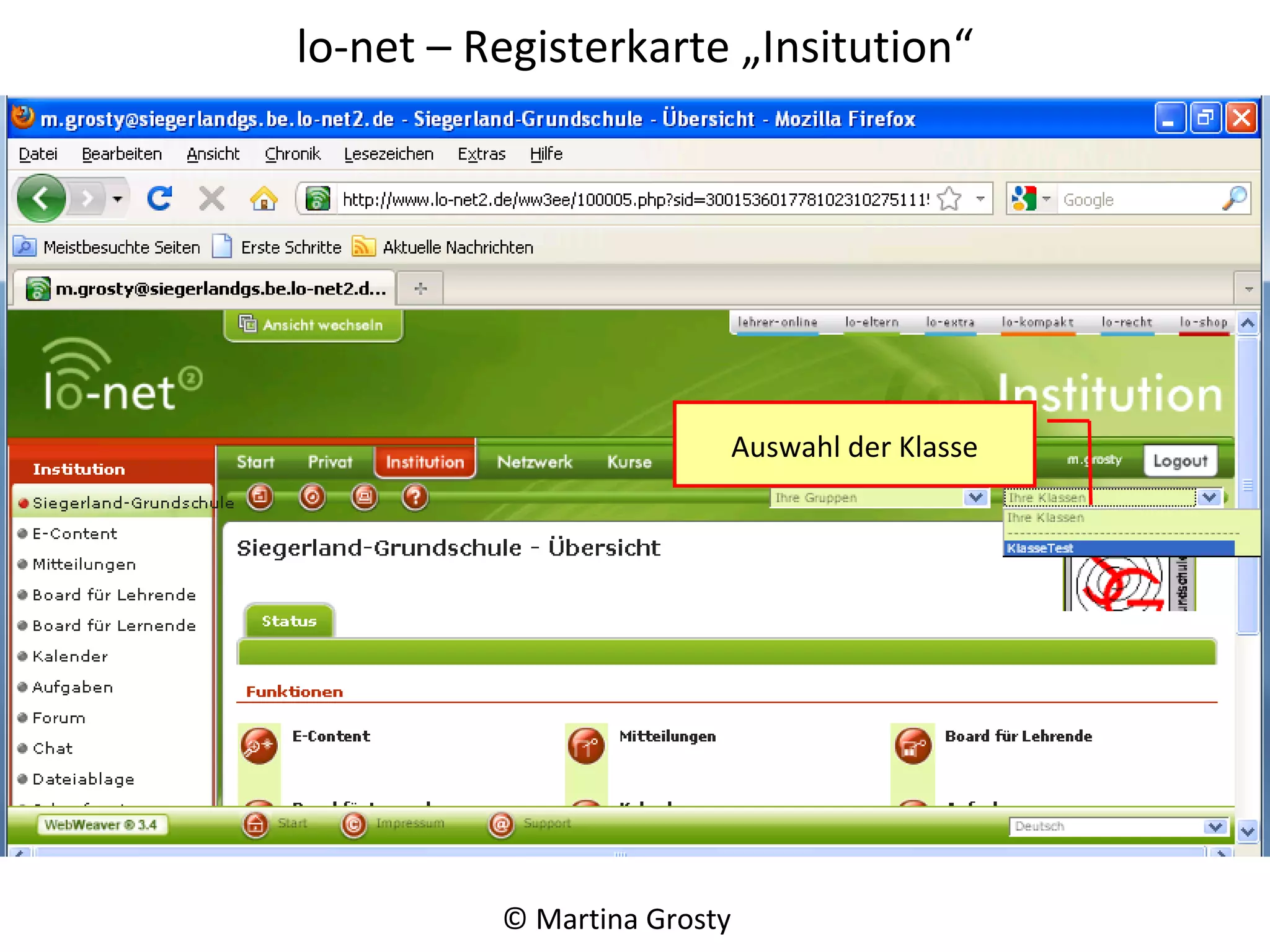Click the Support icon in footer
1270x952 pixels.
(501, 824)
